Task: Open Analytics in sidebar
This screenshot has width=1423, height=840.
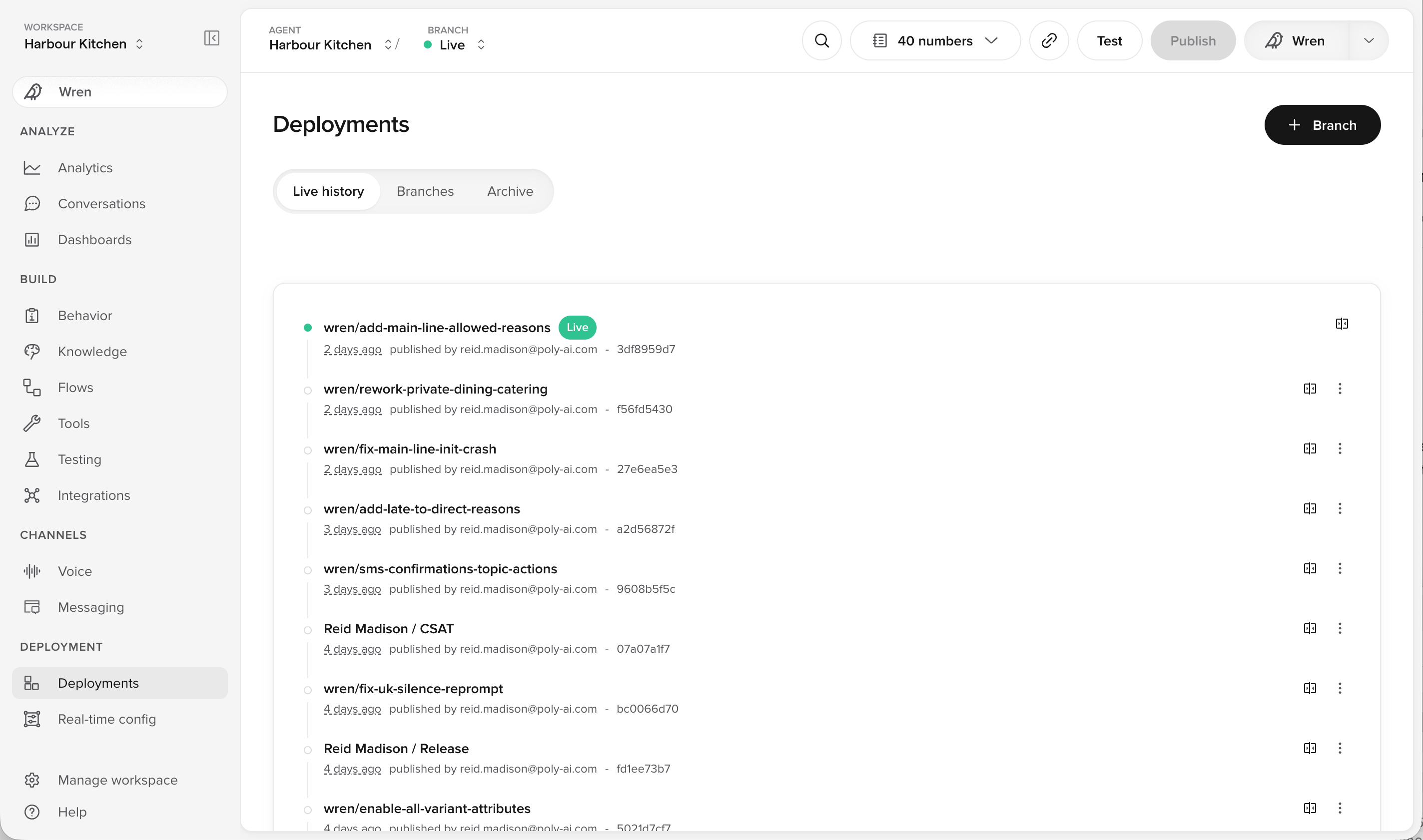Action: point(119,167)
